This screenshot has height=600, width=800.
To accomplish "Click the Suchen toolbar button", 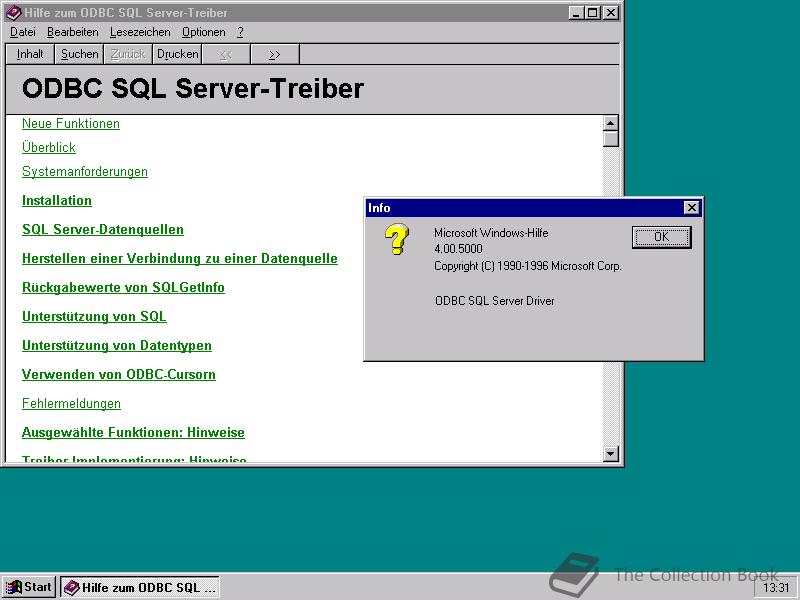I will [x=79, y=54].
